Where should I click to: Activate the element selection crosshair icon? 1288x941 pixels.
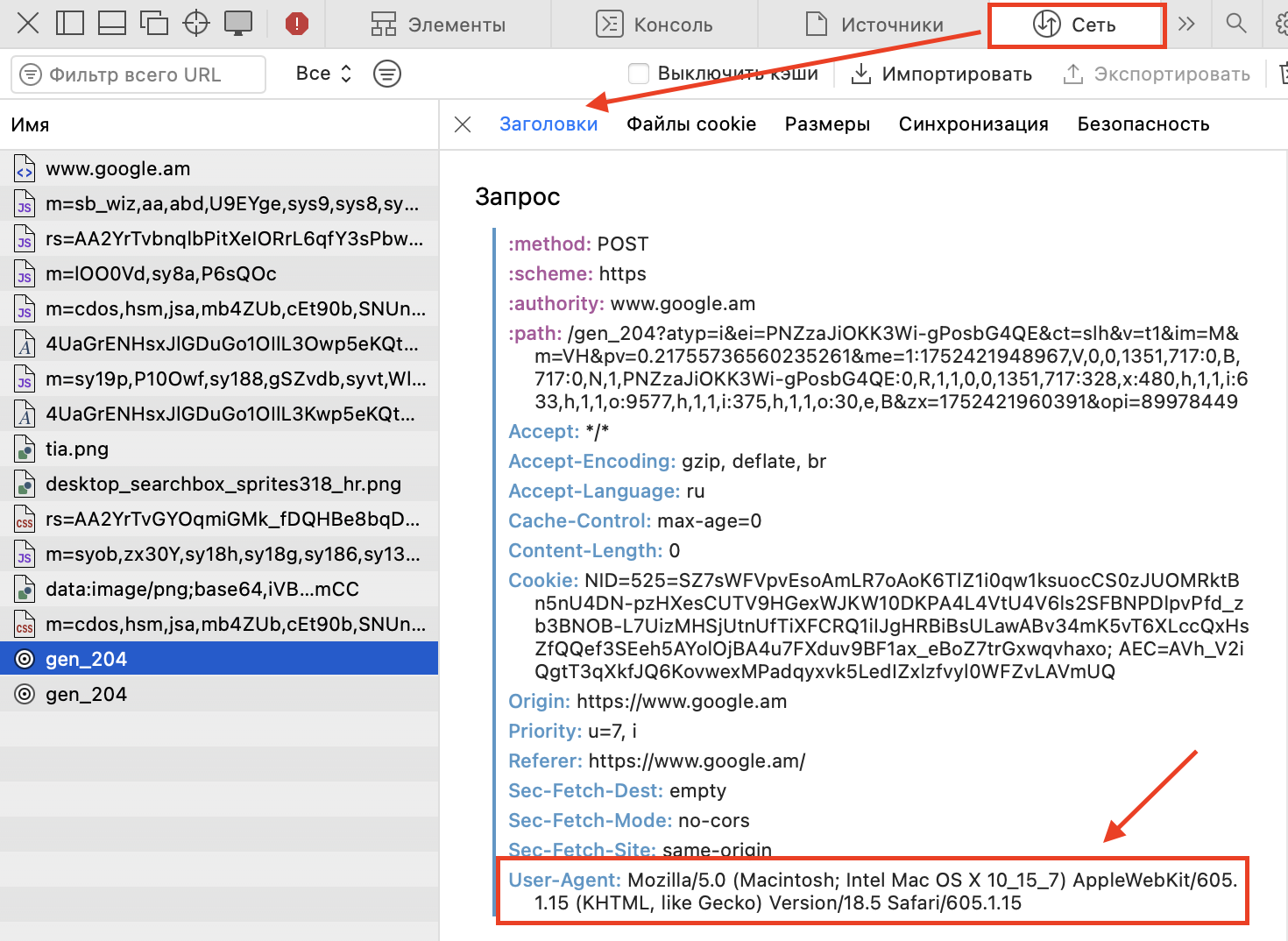(195, 24)
